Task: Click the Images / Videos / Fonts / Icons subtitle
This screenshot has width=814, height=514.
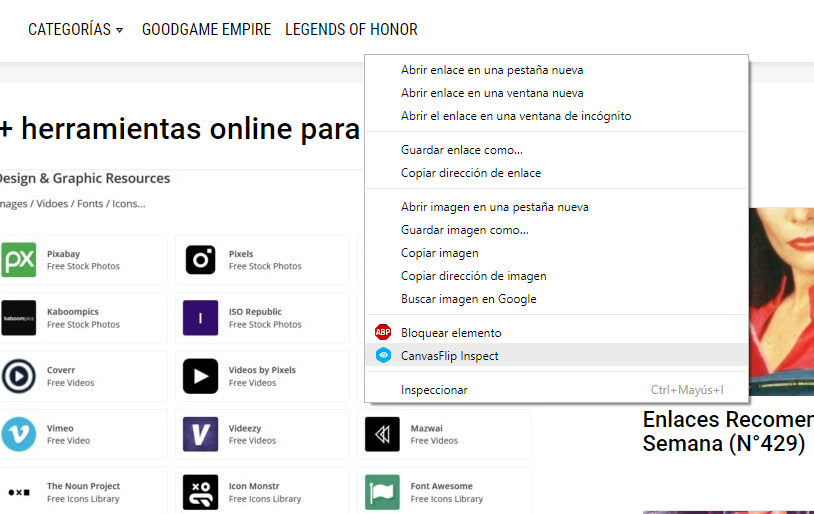Action: click(73, 204)
